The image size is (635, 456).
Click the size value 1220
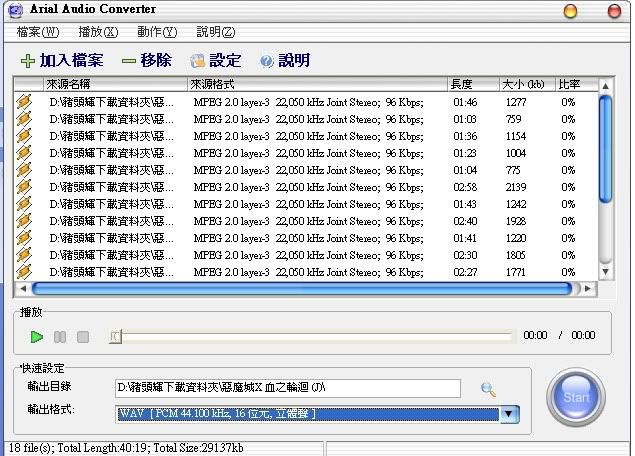[516, 239]
